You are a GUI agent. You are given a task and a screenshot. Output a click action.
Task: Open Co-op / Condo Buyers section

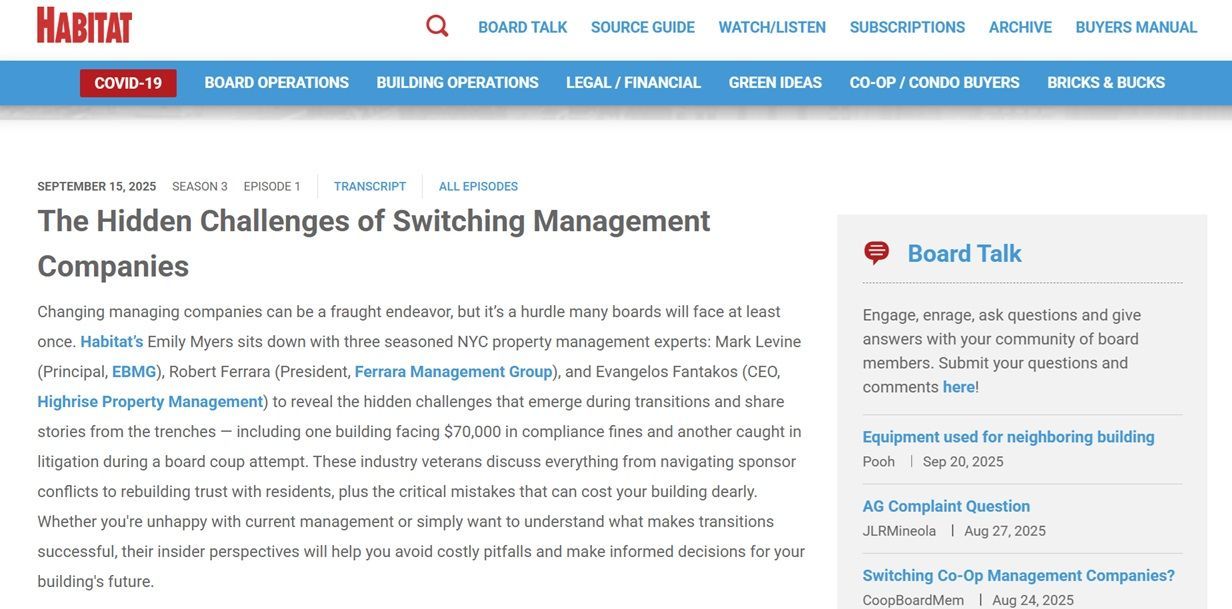point(934,83)
